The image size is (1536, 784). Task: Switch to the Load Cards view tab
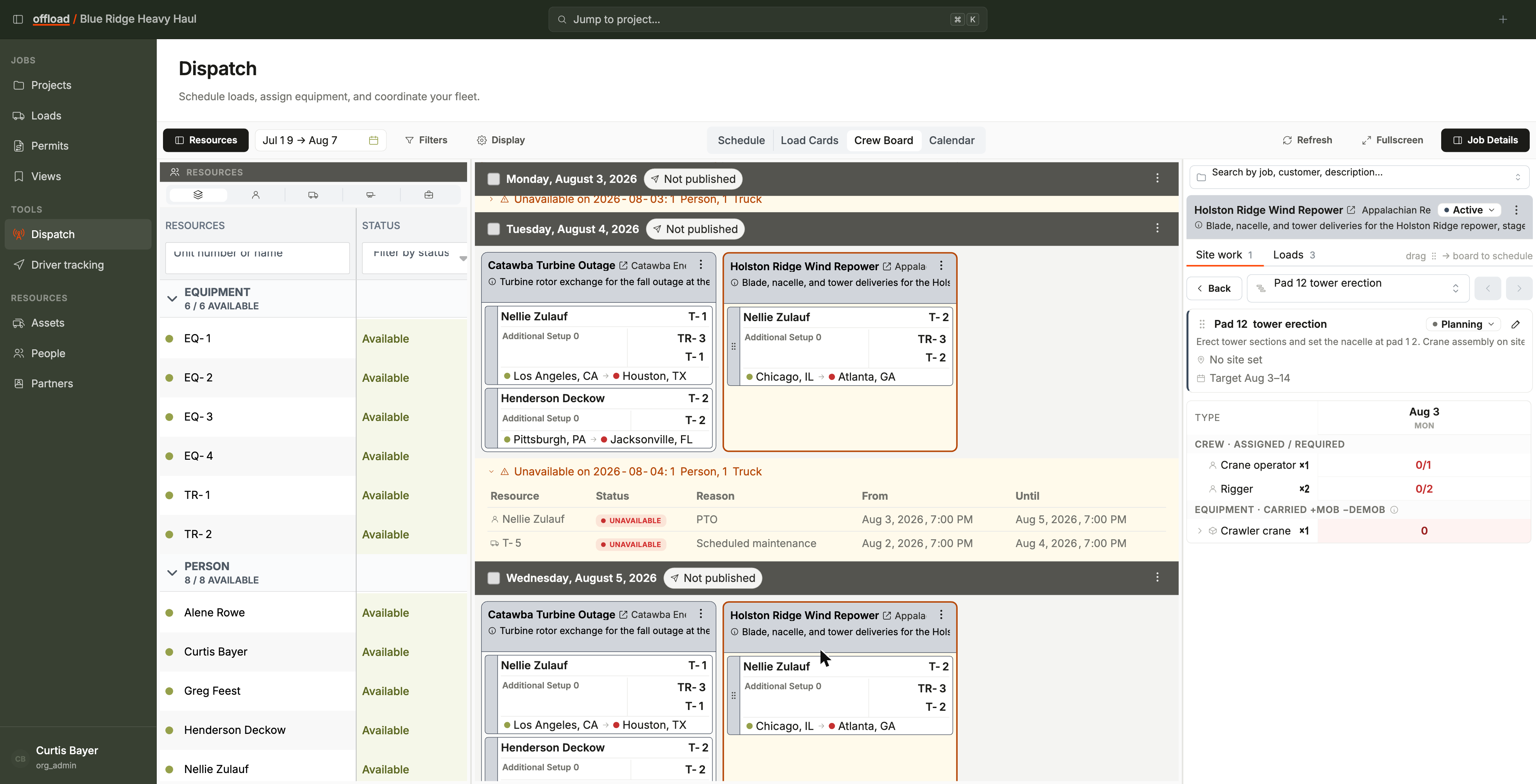809,141
